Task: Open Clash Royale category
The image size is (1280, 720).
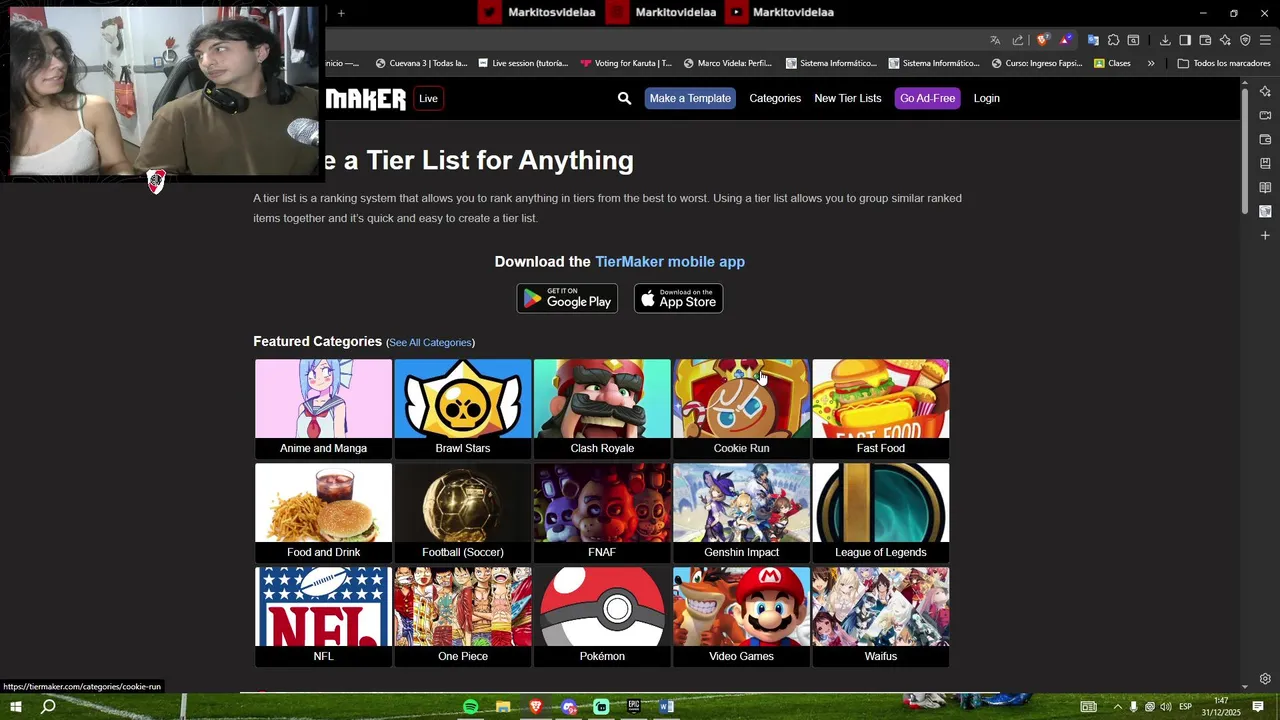Action: (x=602, y=408)
